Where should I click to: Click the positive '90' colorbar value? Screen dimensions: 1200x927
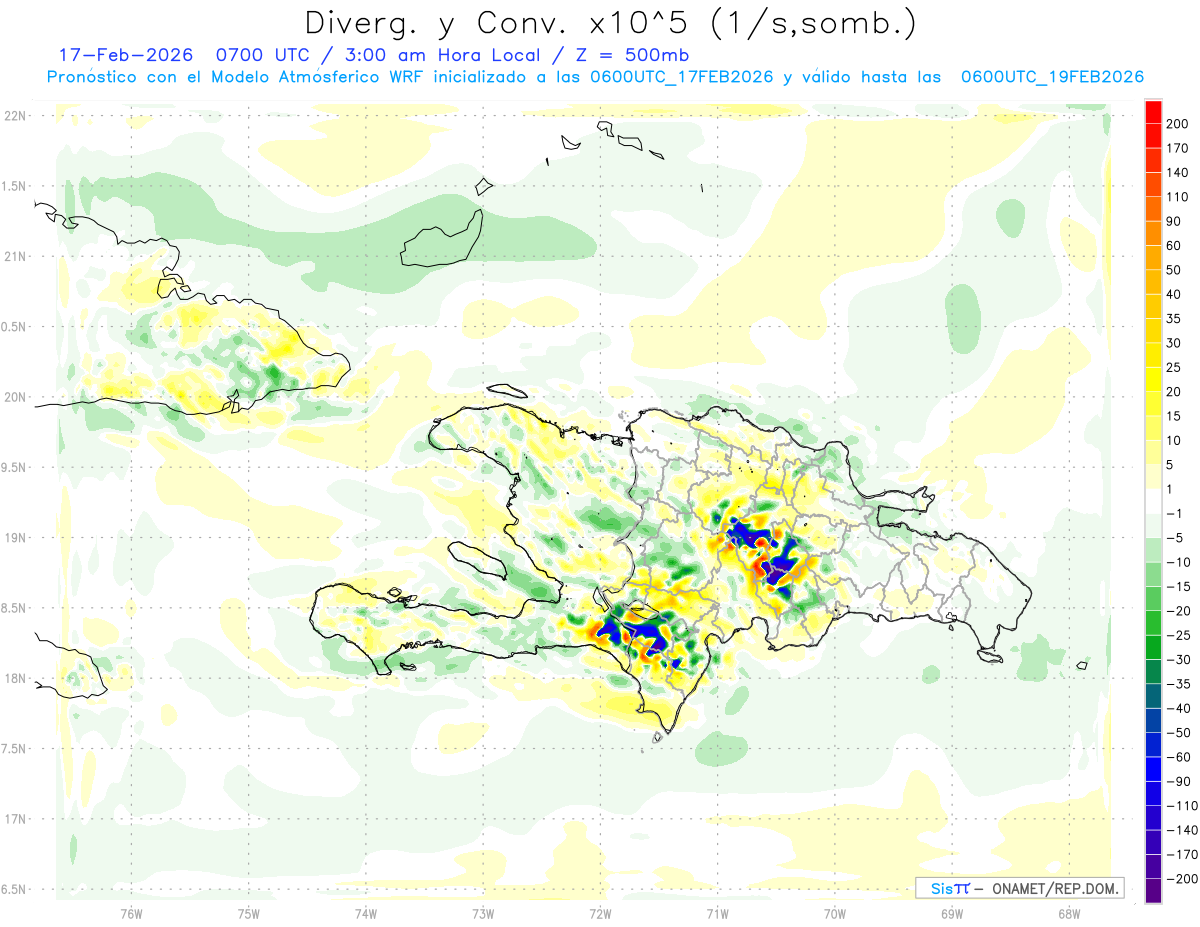coord(1176,221)
